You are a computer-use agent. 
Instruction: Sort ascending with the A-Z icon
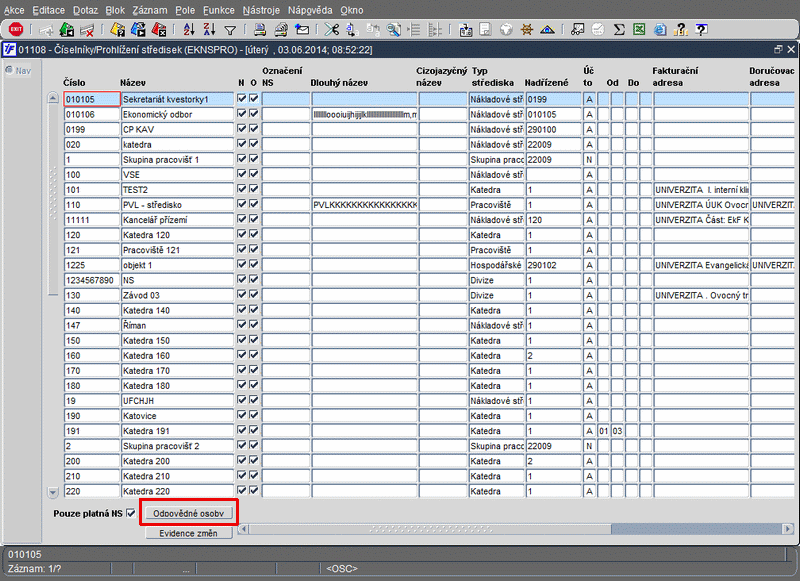pyautogui.click(x=189, y=30)
